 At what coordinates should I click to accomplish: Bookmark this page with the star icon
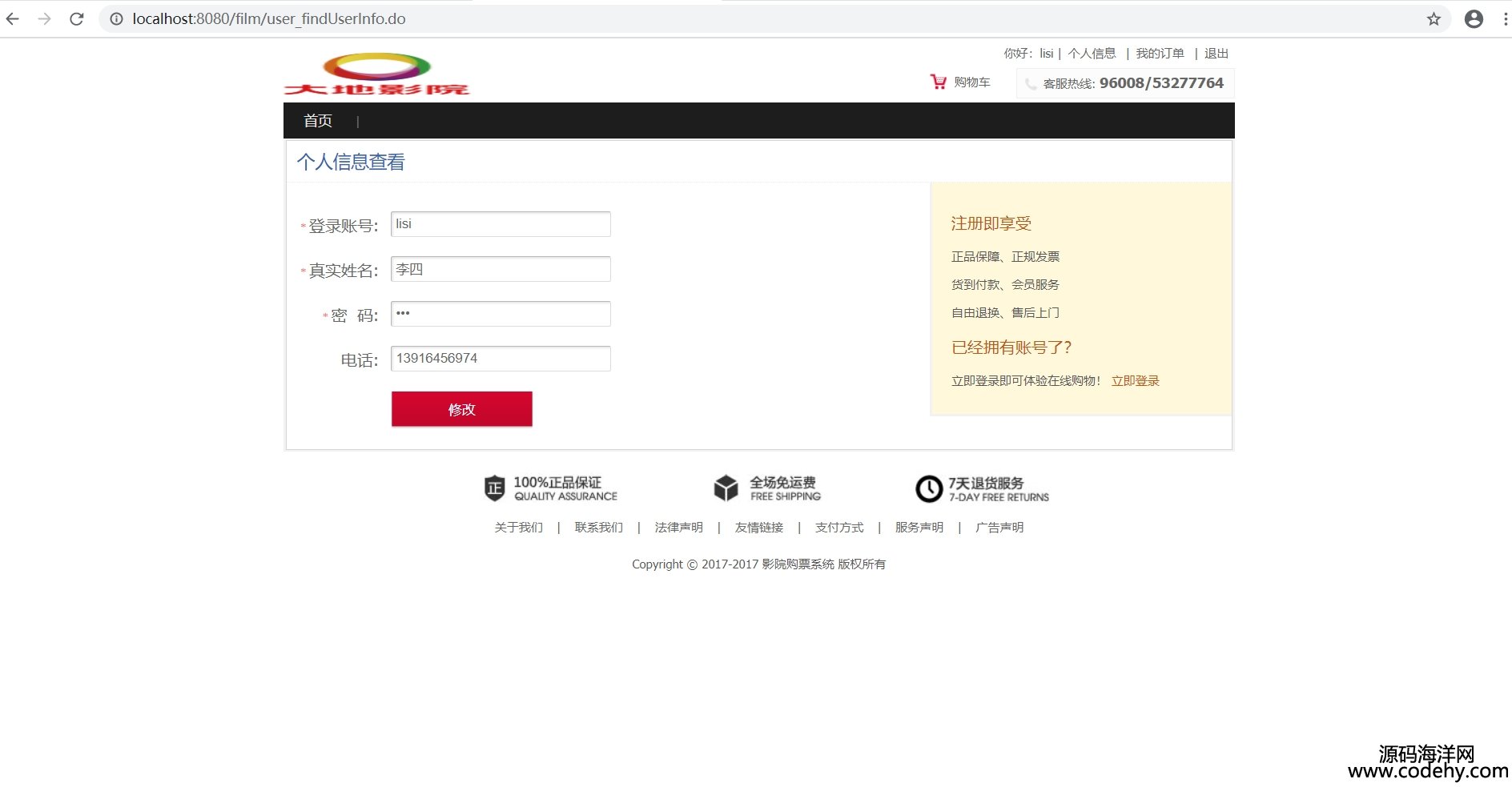pos(1434,19)
